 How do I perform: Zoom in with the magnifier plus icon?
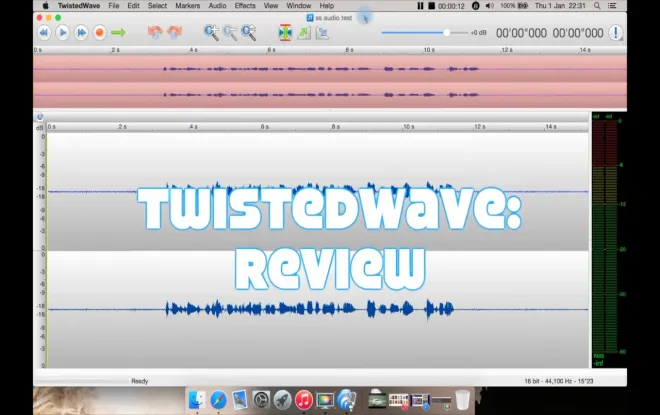tap(211, 32)
